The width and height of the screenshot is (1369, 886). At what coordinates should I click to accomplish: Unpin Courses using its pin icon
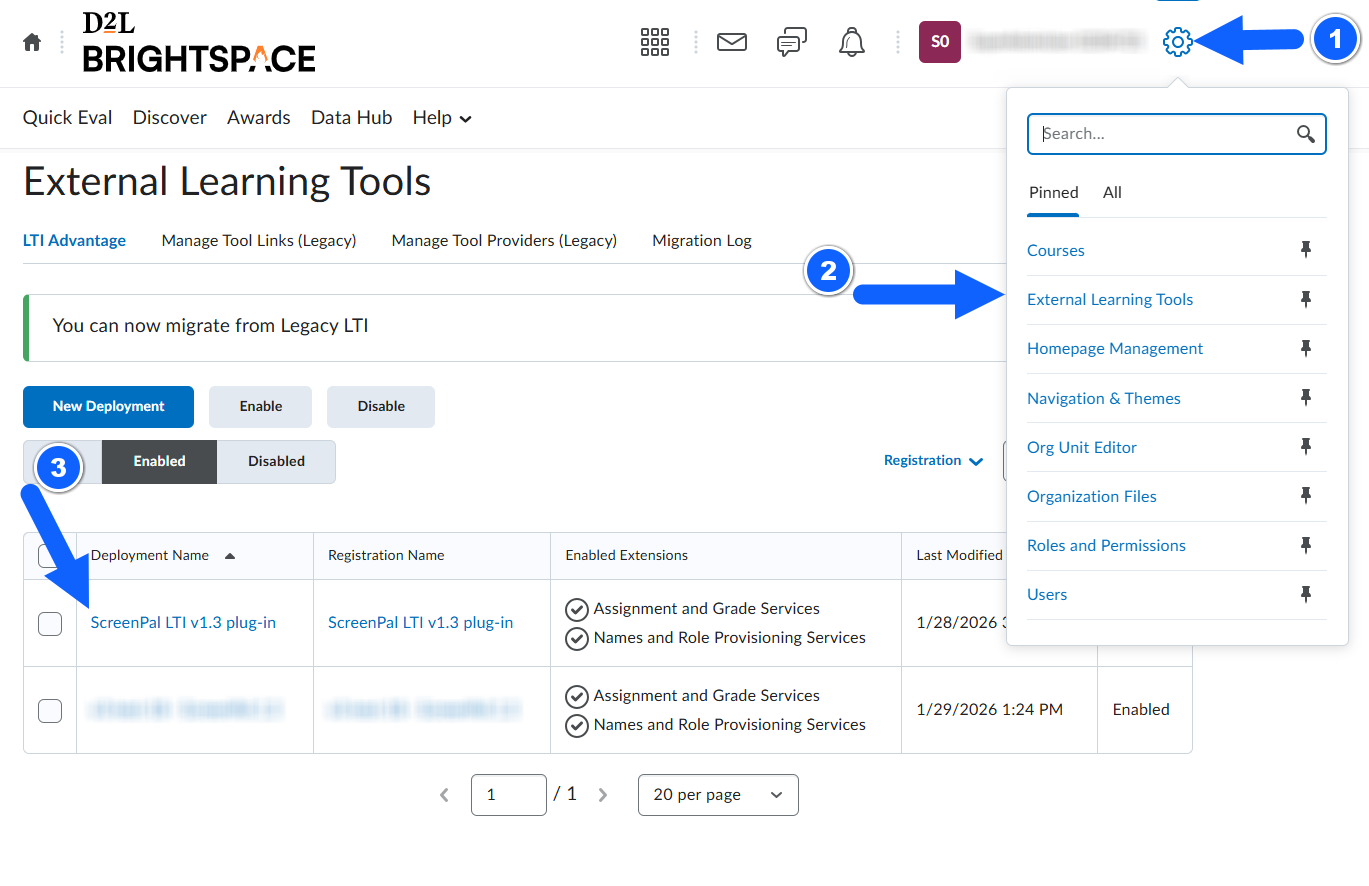click(x=1305, y=250)
